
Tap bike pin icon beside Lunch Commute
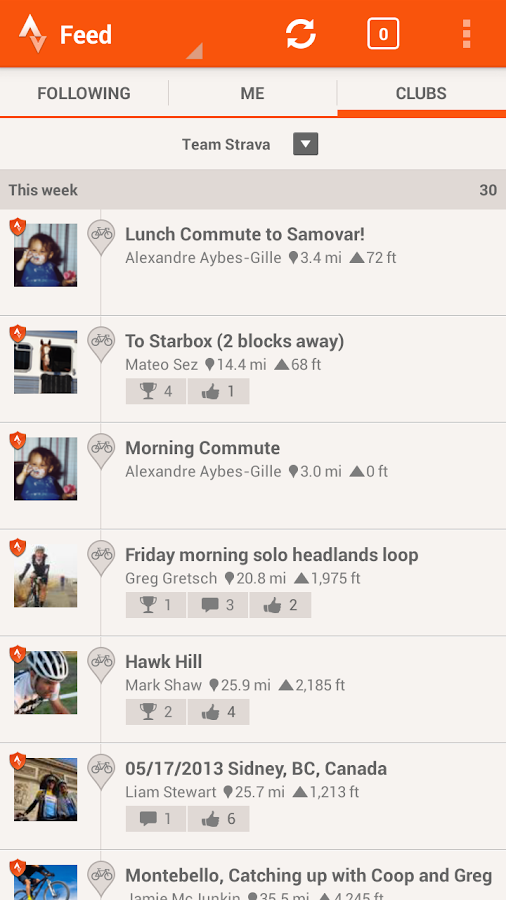[102, 236]
